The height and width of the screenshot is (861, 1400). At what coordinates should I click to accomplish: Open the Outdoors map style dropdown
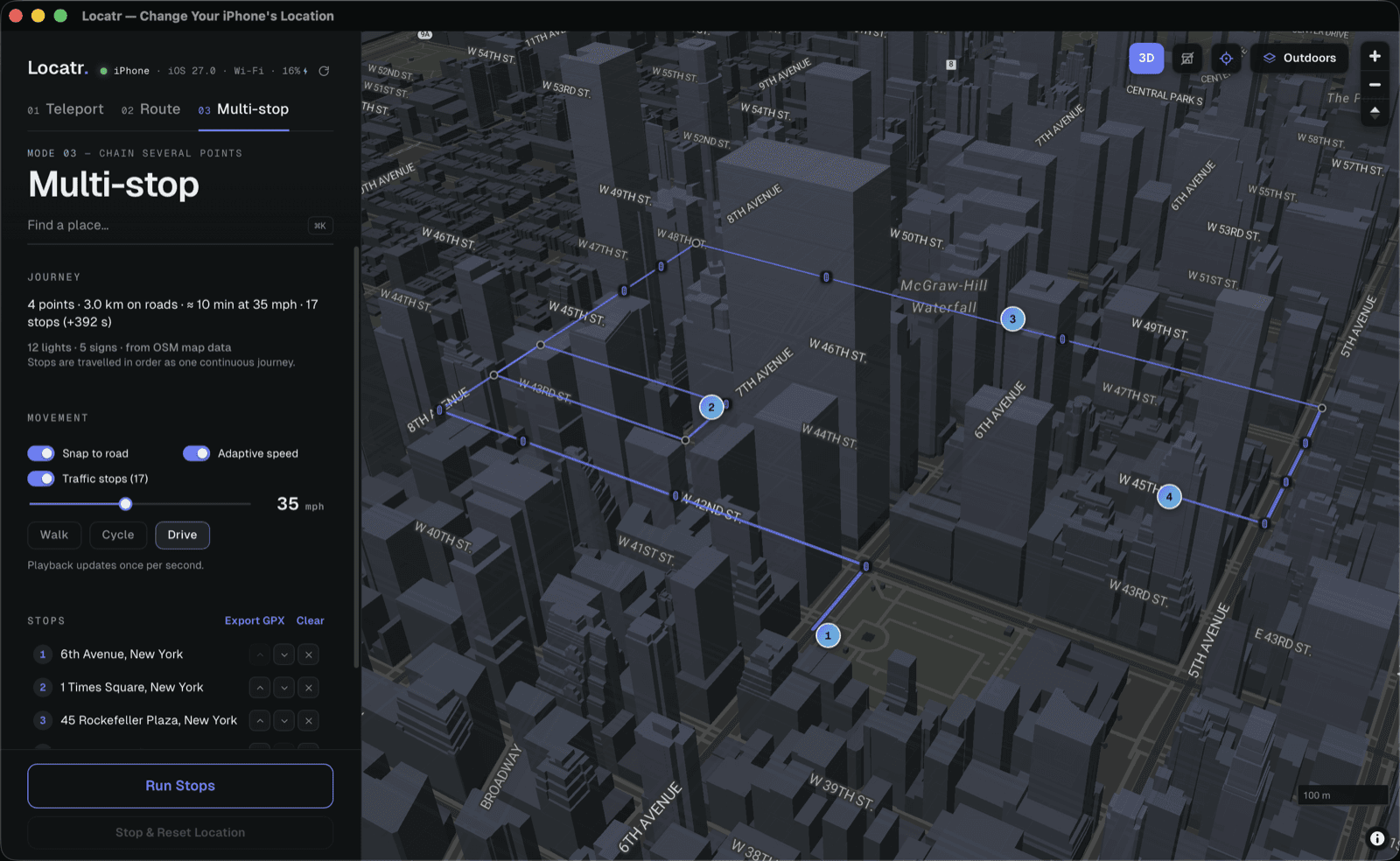click(x=1299, y=59)
